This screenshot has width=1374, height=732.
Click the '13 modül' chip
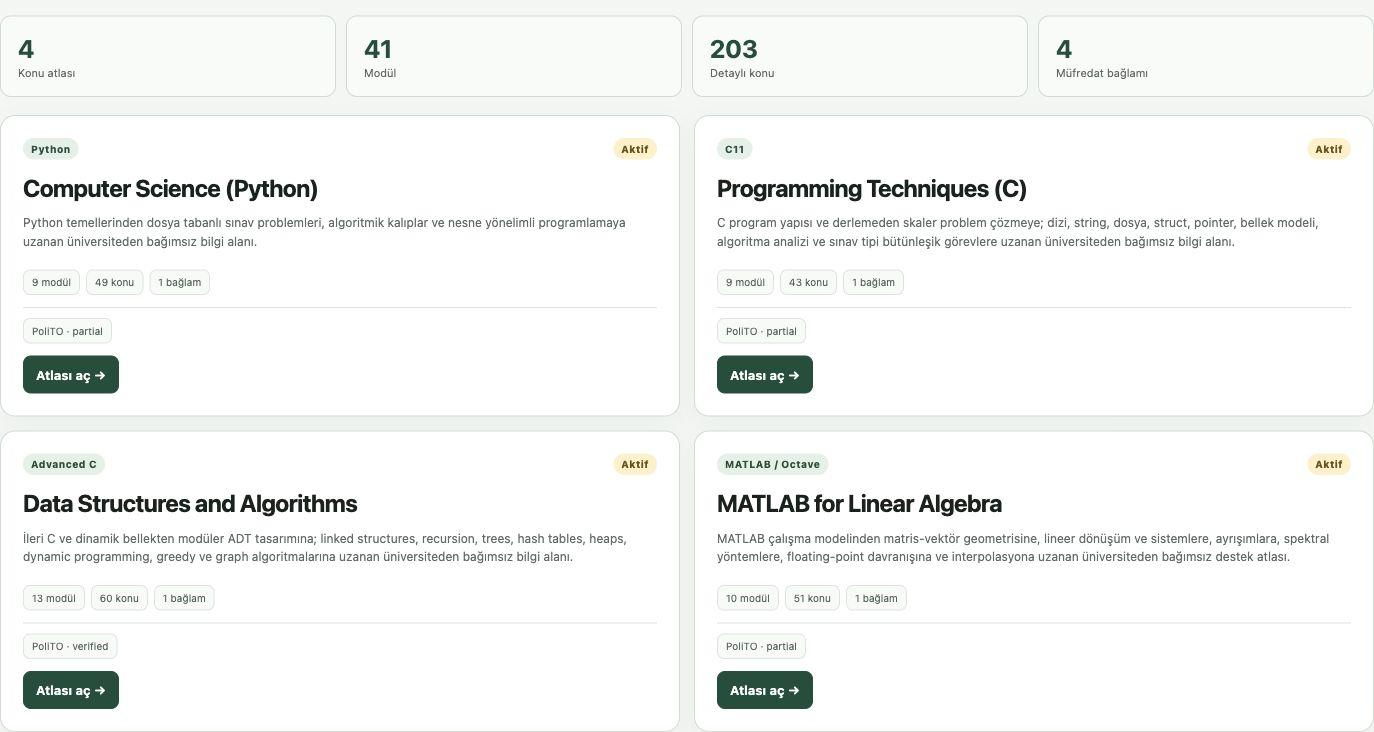tap(54, 598)
